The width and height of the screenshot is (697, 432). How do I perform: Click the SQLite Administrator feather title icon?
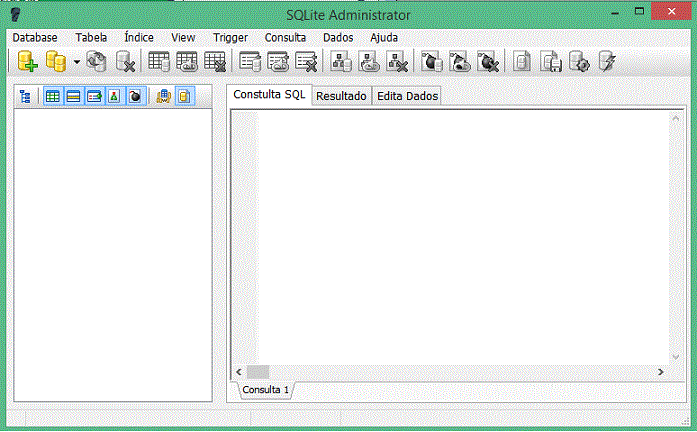coord(16,15)
